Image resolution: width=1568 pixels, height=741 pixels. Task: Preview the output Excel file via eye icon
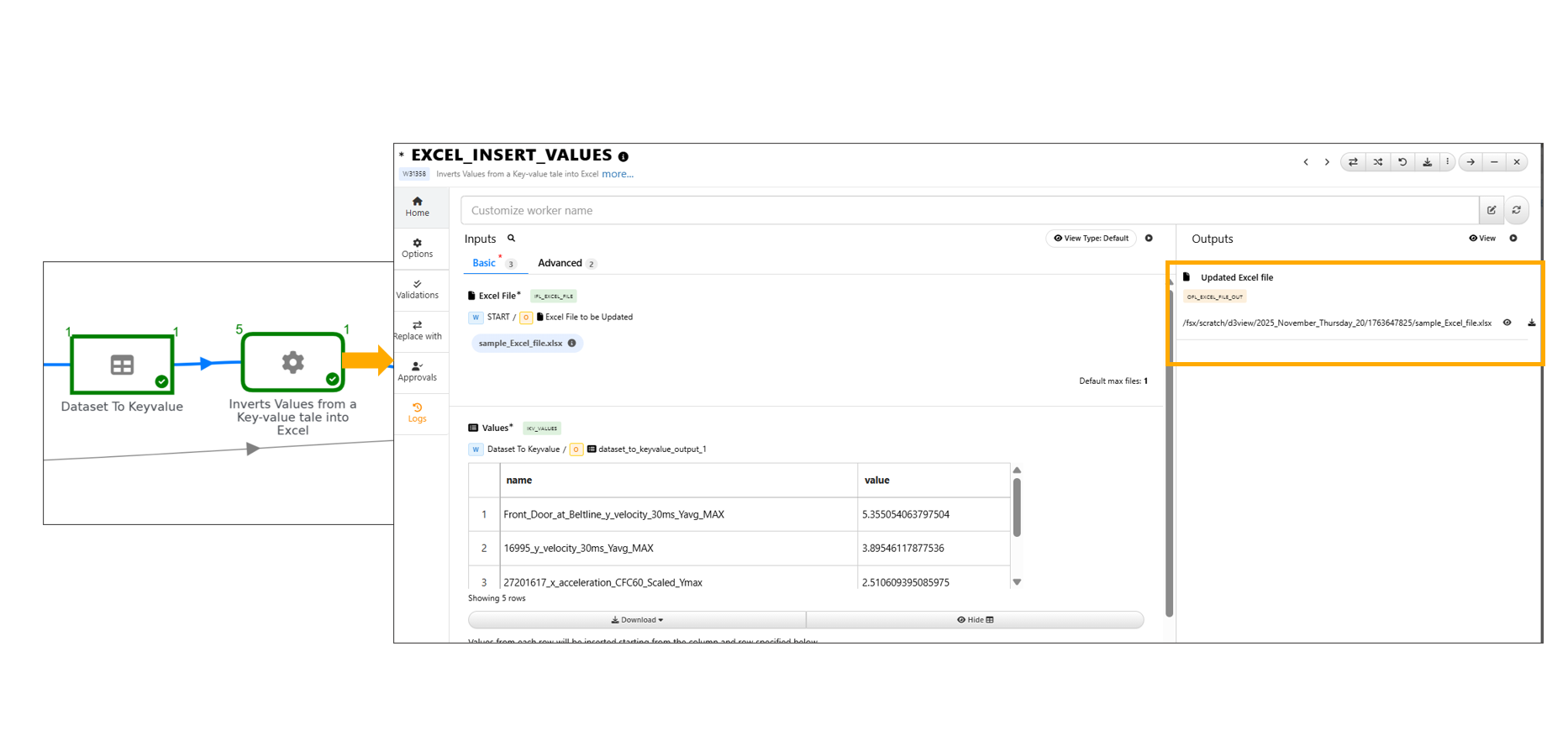[x=1507, y=323]
